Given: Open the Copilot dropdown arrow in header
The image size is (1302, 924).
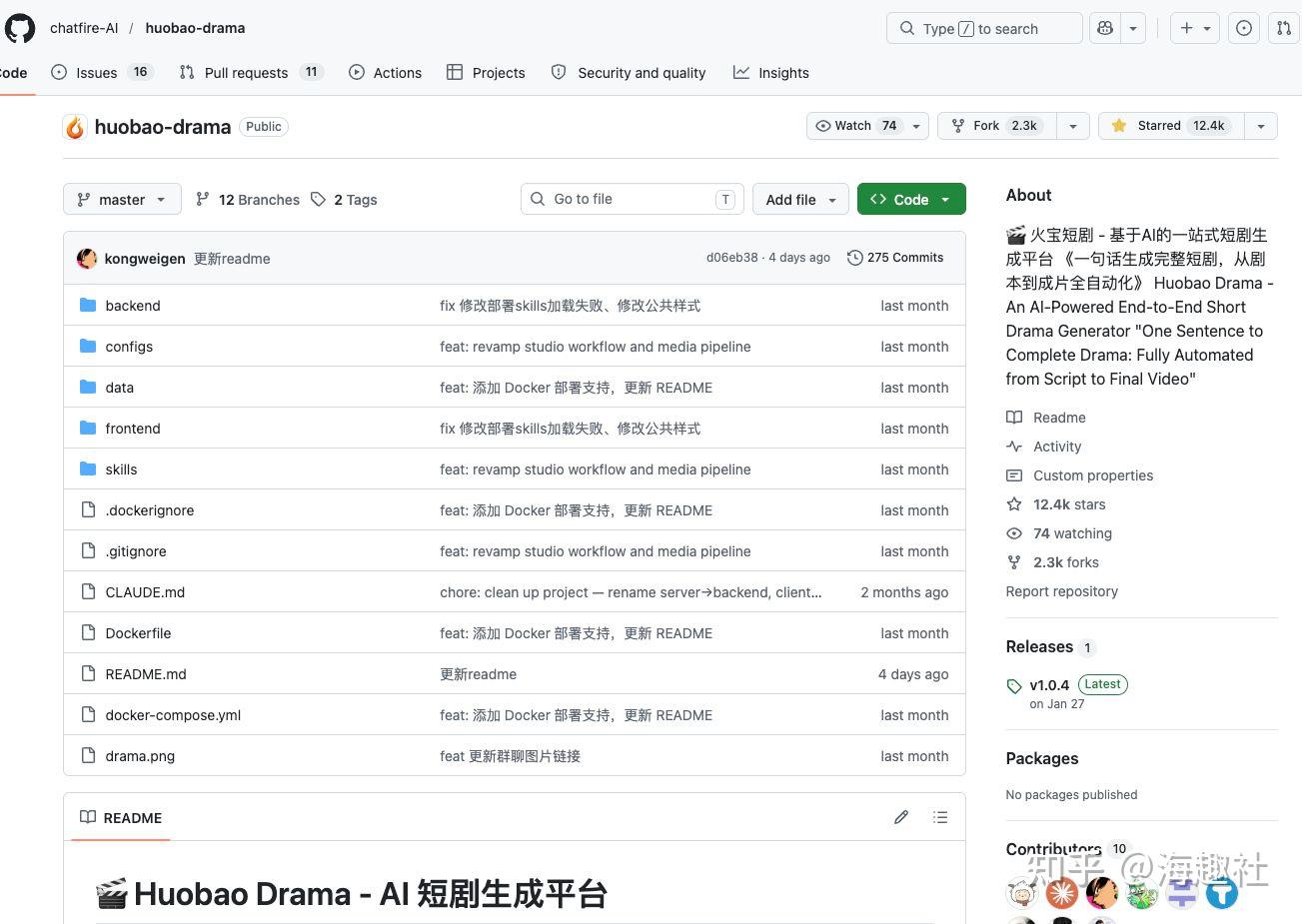Looking at the screenshot, I should [x=1133, y=28].
